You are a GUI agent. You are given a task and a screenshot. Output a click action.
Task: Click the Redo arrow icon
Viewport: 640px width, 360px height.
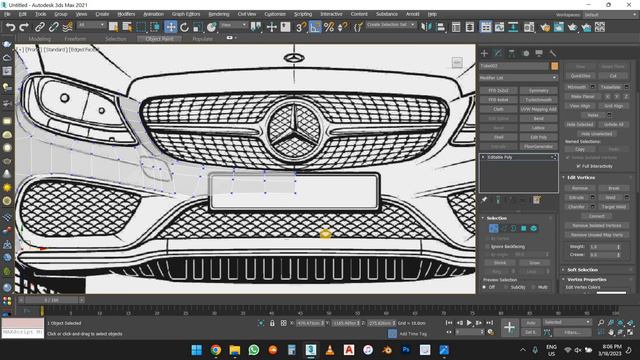(x=24, y=27)
